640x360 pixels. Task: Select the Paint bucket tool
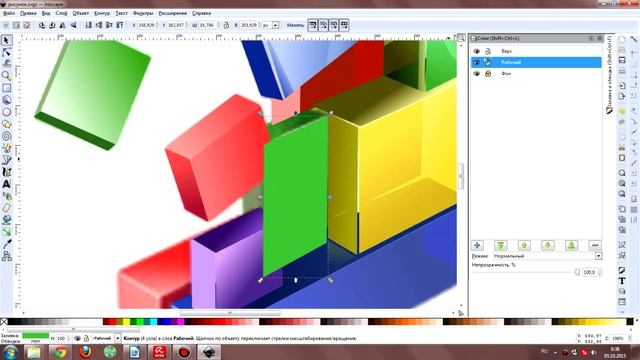point(7,220)
